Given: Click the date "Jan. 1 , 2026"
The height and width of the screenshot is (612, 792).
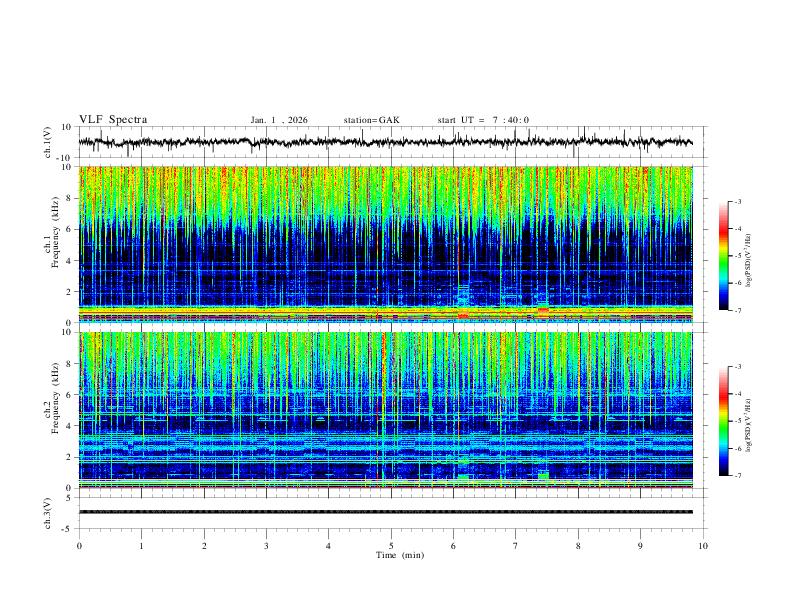Looking at the screenshot, I should tap(279, 120).
